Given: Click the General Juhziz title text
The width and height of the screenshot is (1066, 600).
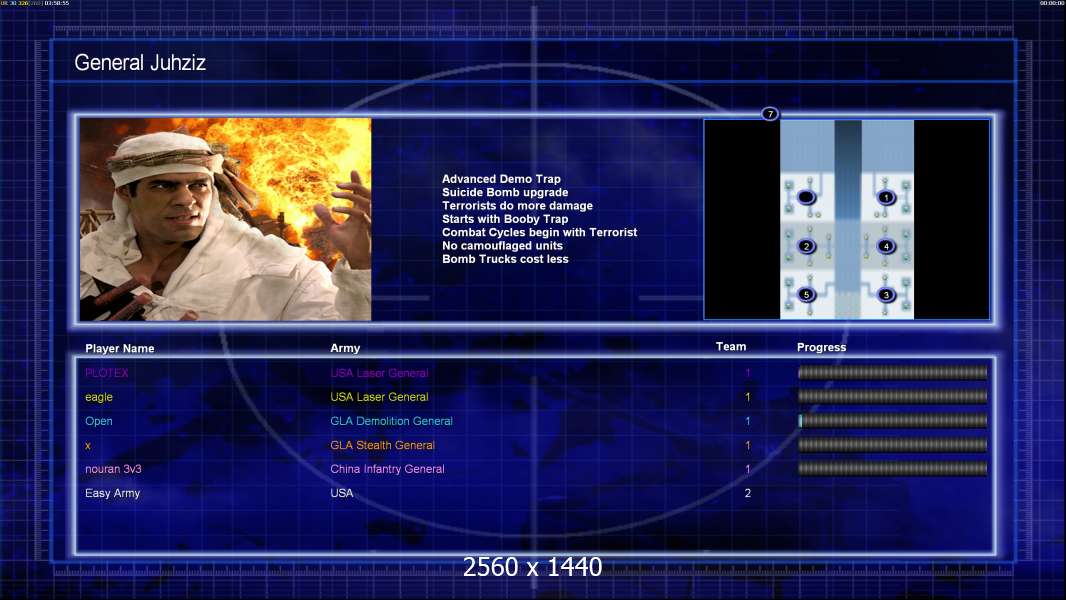Looking at the screenshot, I should coord(140,63).
